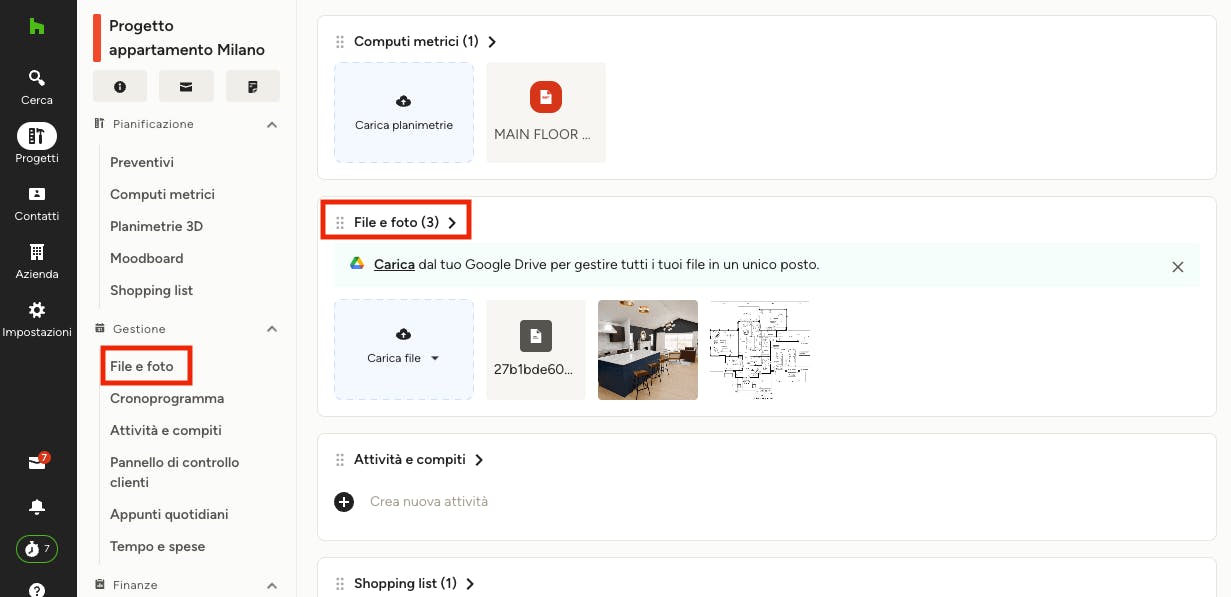Select Cronoprogramma in sidebar menu
Viewport: 1231px width, 597px height.
(x=167, y=398)
